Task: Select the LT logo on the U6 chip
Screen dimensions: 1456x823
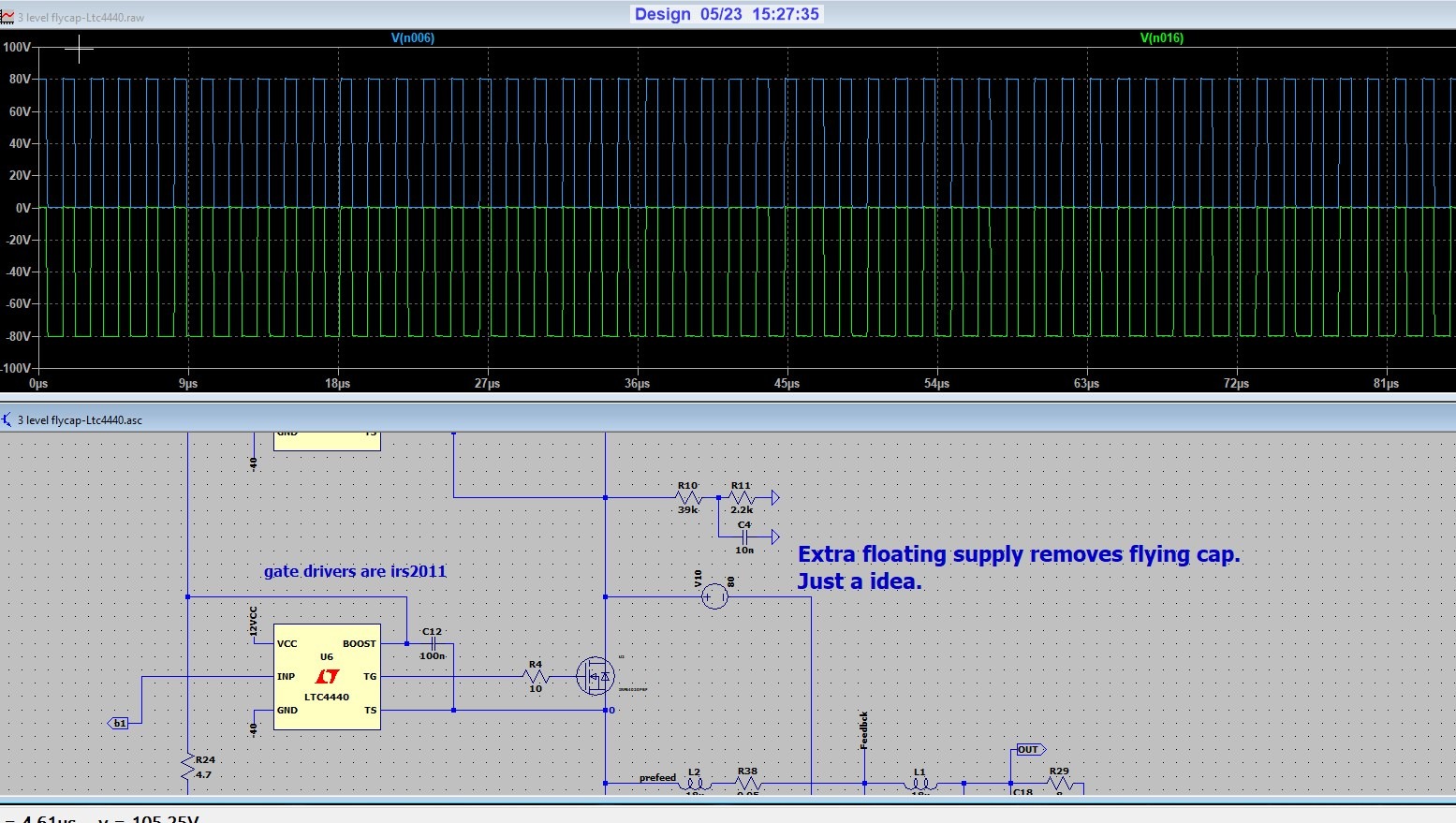Action: [327, 676]
